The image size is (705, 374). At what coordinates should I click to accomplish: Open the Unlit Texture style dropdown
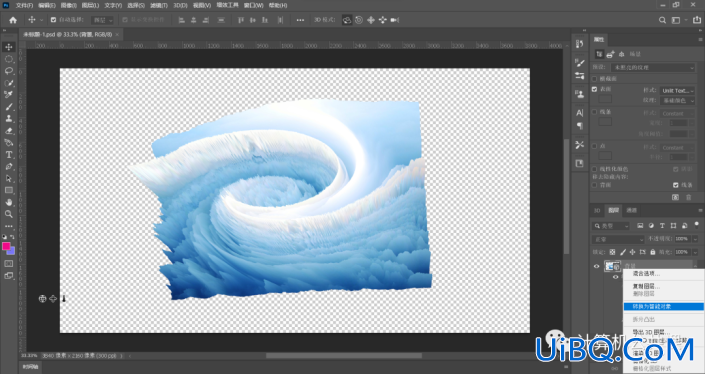tap(678, 90)
